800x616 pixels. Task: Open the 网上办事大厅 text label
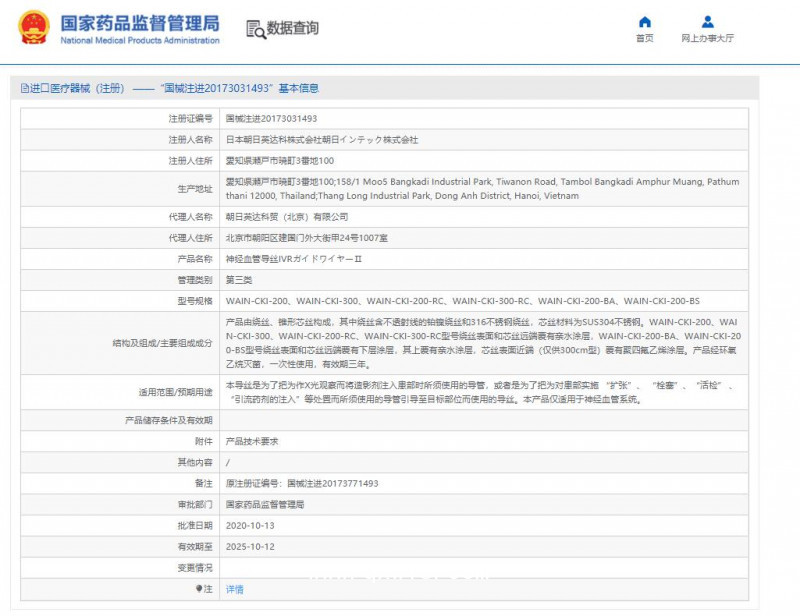(x=707, y=38)
